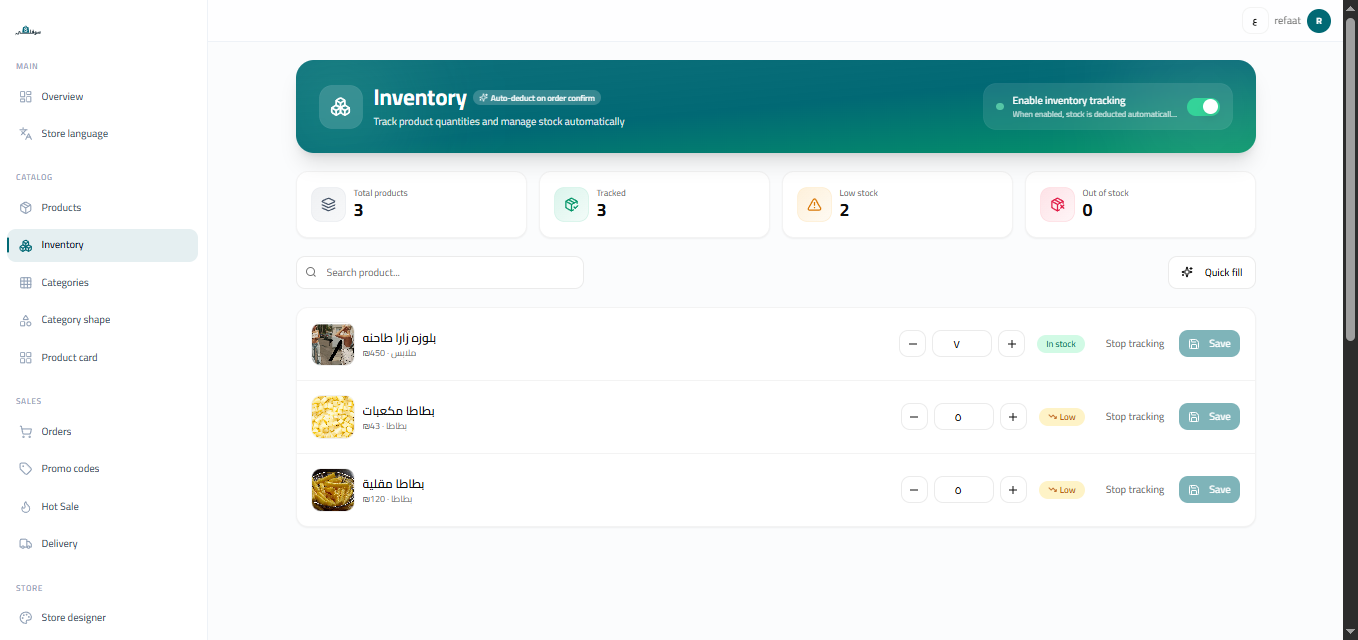The image size is (1358, 640).
Task: Click the Tracked products box icon
Action: [x=571, y=205]
